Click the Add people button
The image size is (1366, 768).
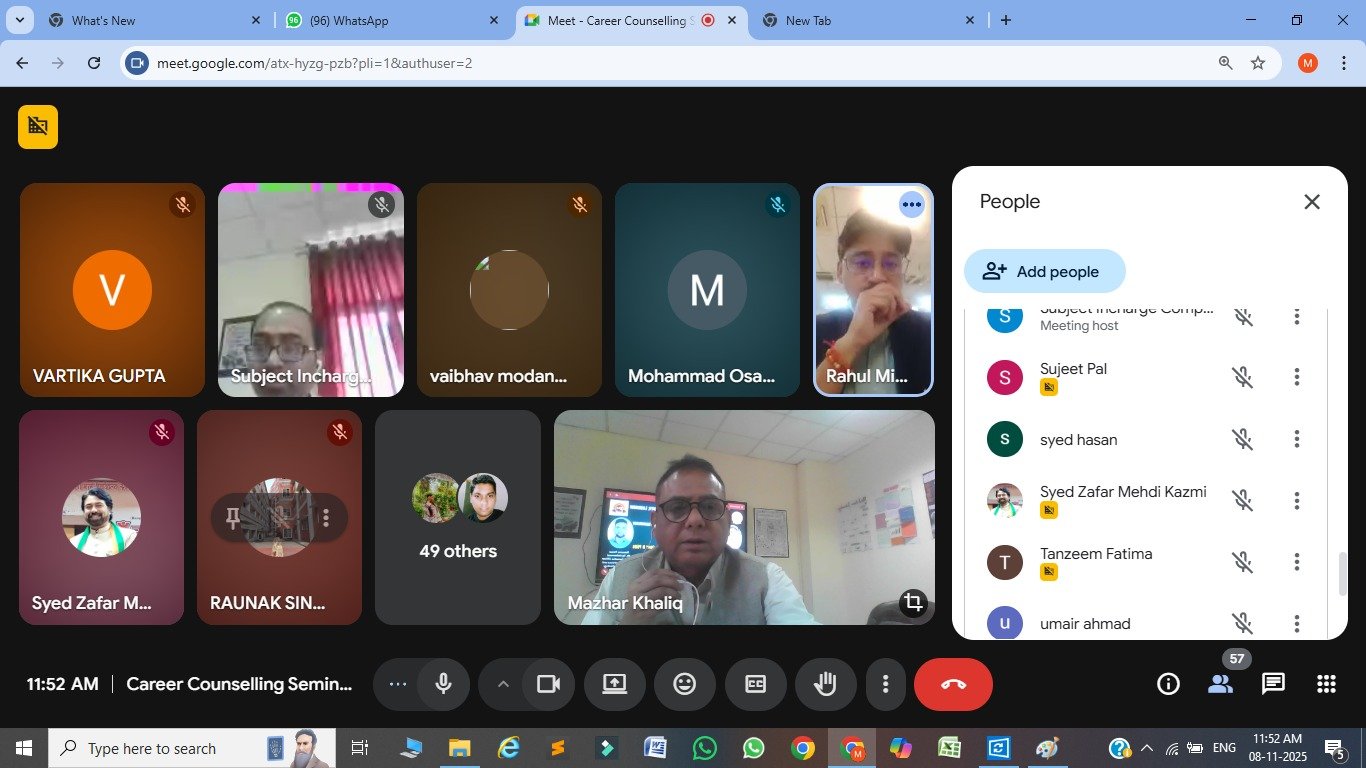tap(1044, 271)
